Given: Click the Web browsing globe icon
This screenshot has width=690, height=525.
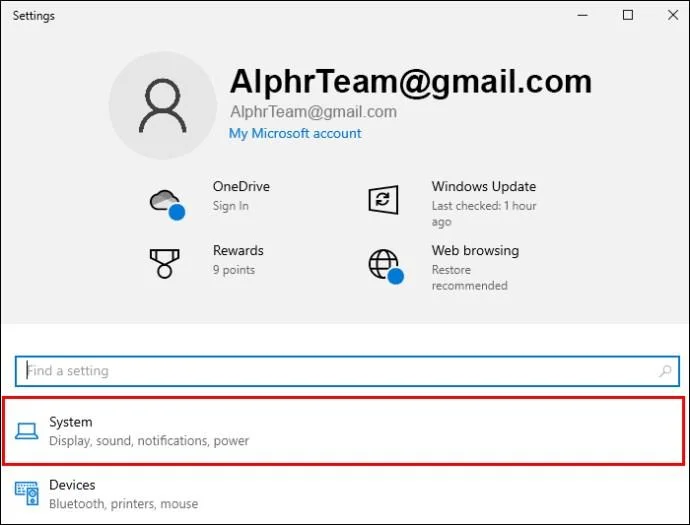Looking at the screenshot, I should [384, 265].
